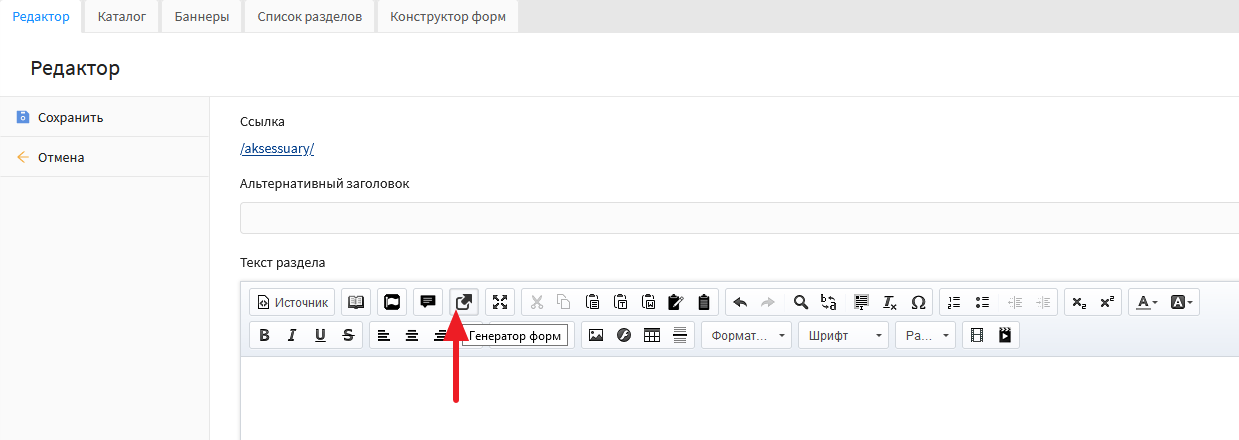Viewport: 1239px width, 440px height.
Task: Open the Шрифт font dropdown
Action: point(843,335)
